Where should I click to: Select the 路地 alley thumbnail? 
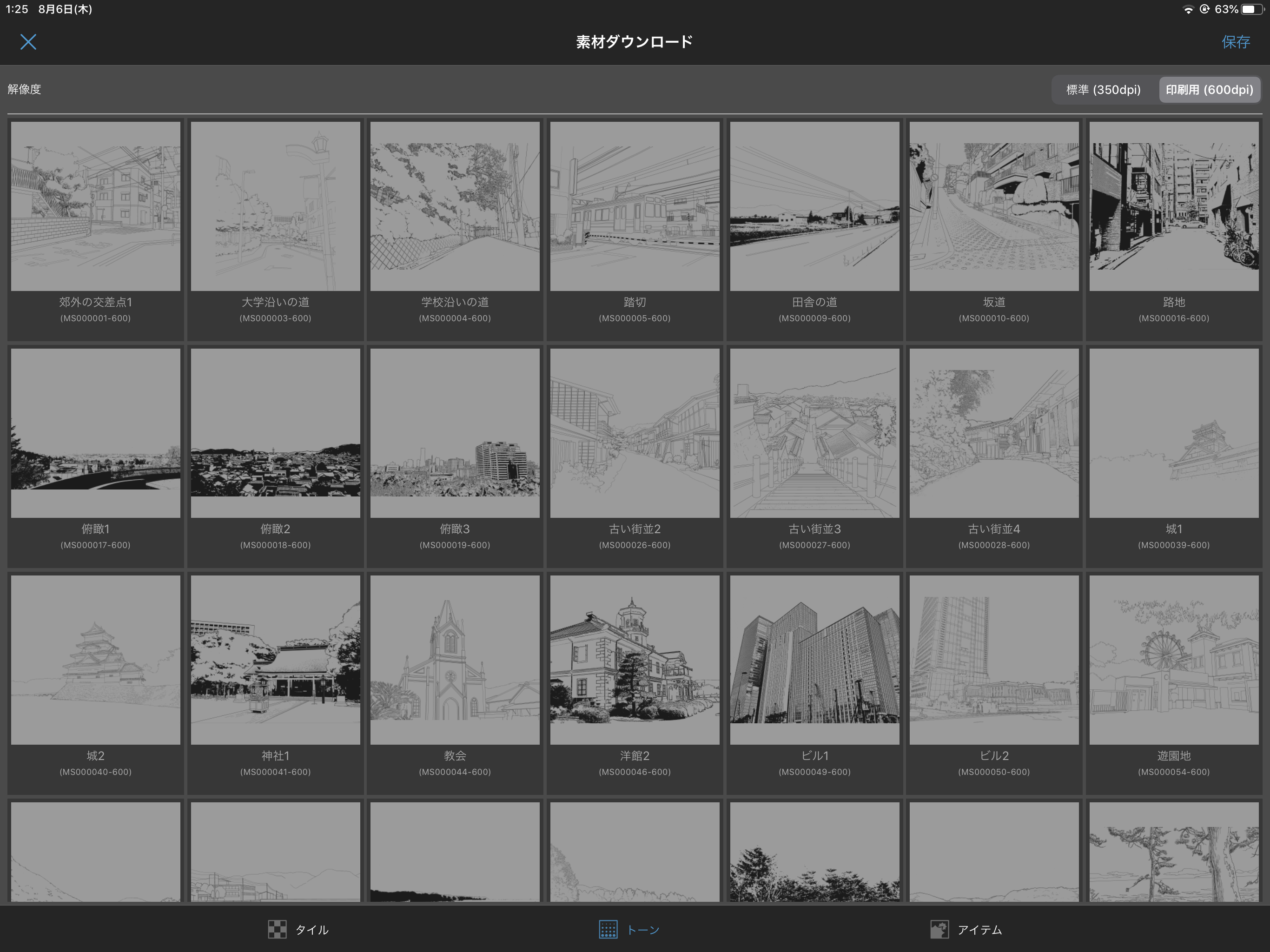tap(1174, 206)
